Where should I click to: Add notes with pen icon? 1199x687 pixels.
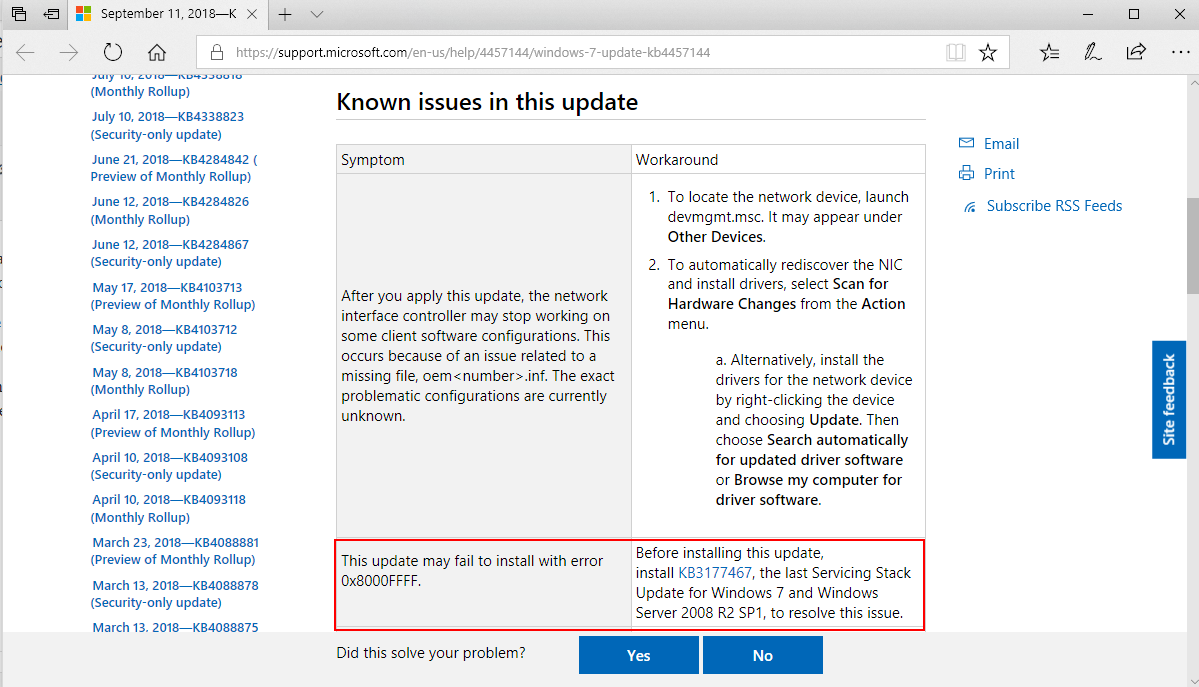(1093, 52)
